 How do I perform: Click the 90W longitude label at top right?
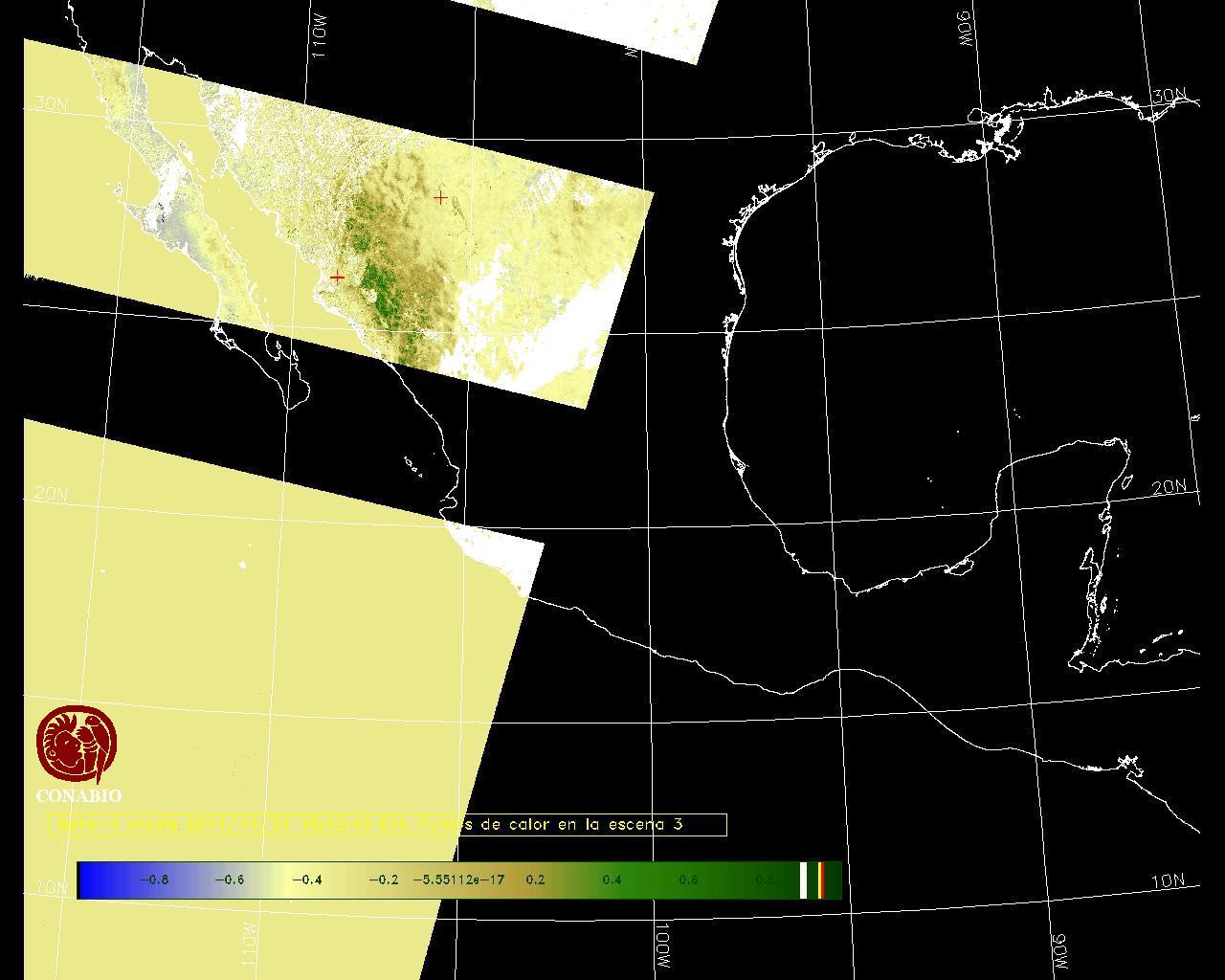click(966, 29)
